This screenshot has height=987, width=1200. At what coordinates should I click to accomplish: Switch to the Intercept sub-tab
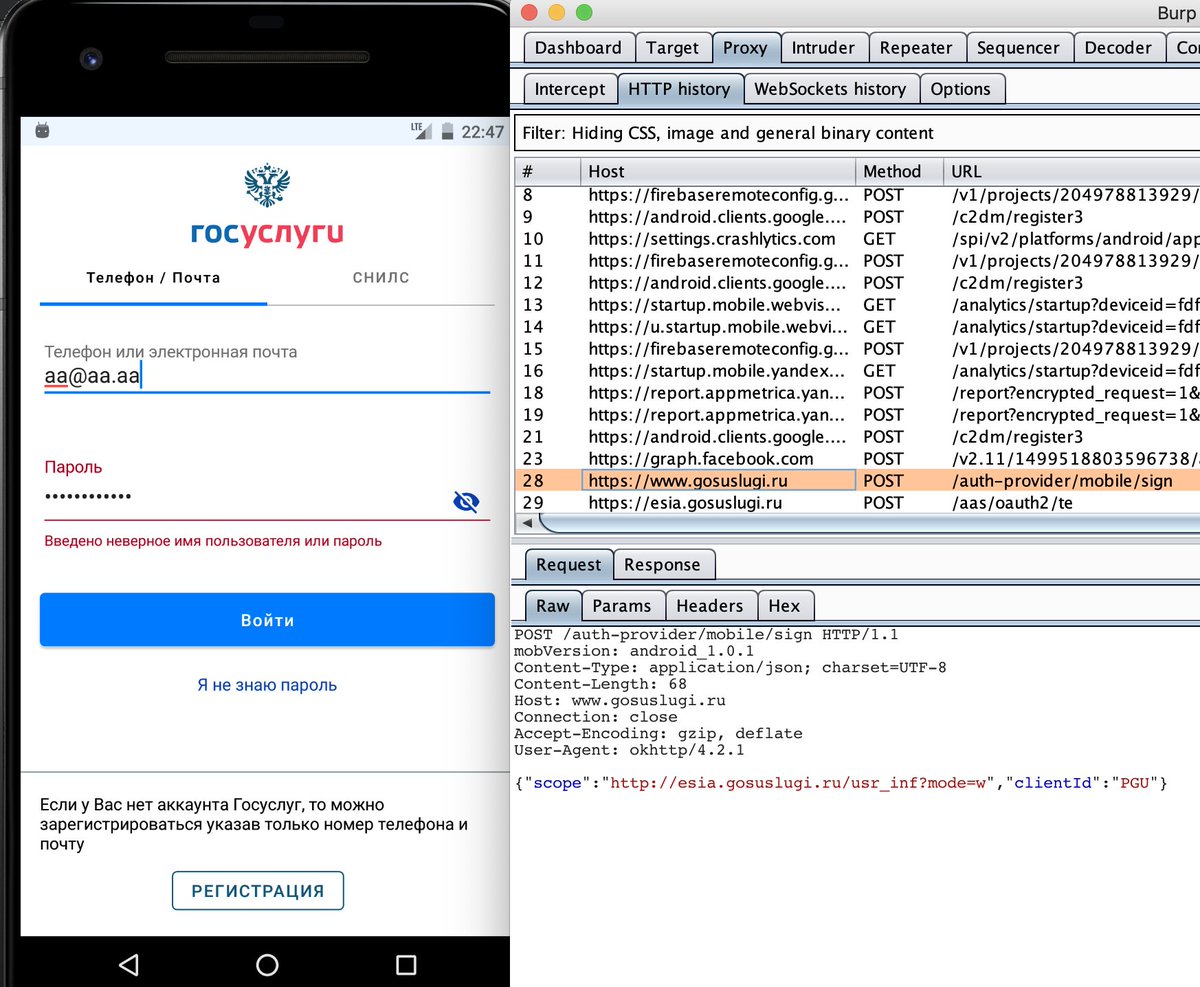[x=570, y=89]
